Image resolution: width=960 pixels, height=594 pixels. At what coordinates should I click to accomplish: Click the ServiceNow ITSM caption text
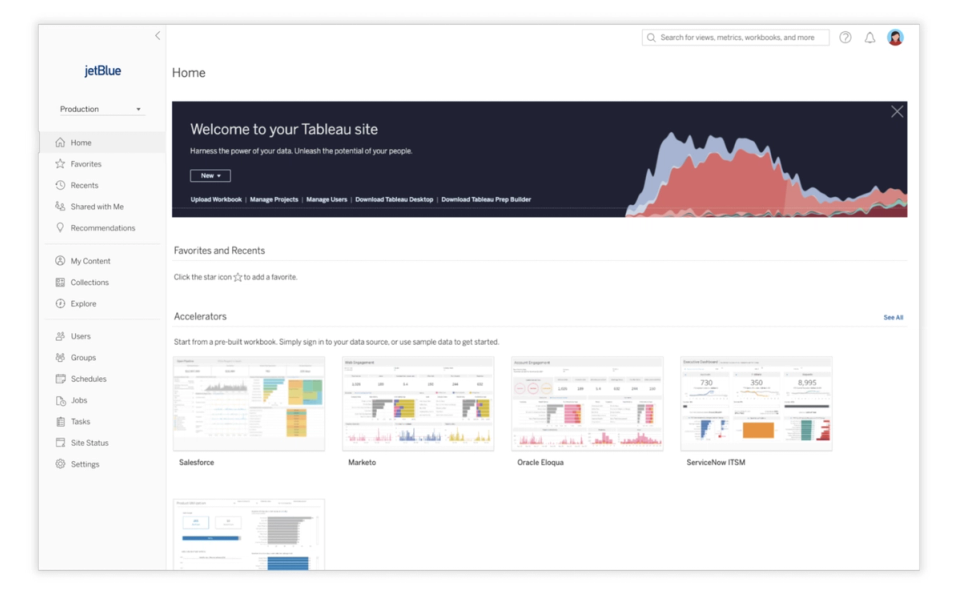click(716, 462)
